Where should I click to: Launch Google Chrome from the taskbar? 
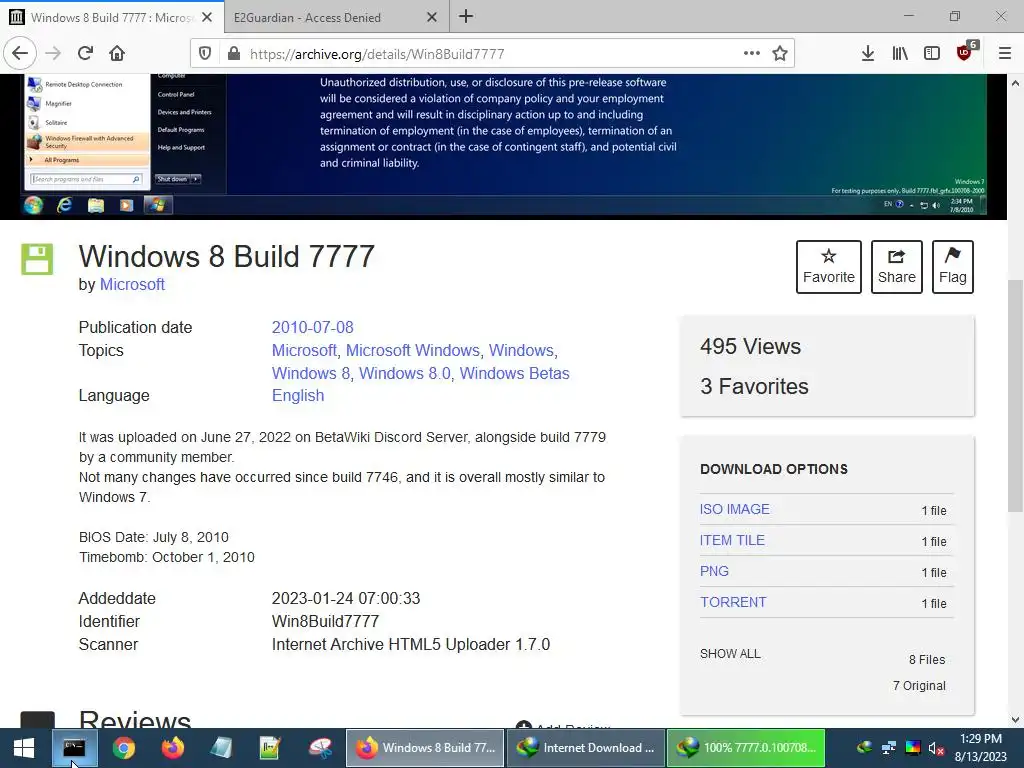coord(123,748)
